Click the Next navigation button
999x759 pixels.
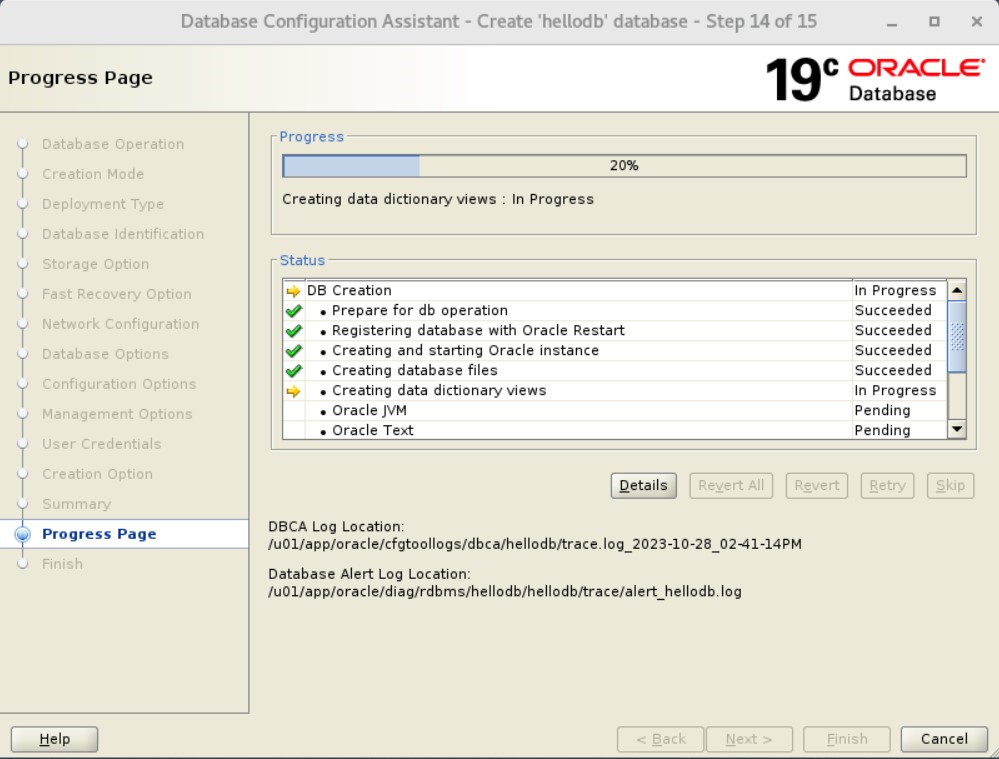pos(749,739)
